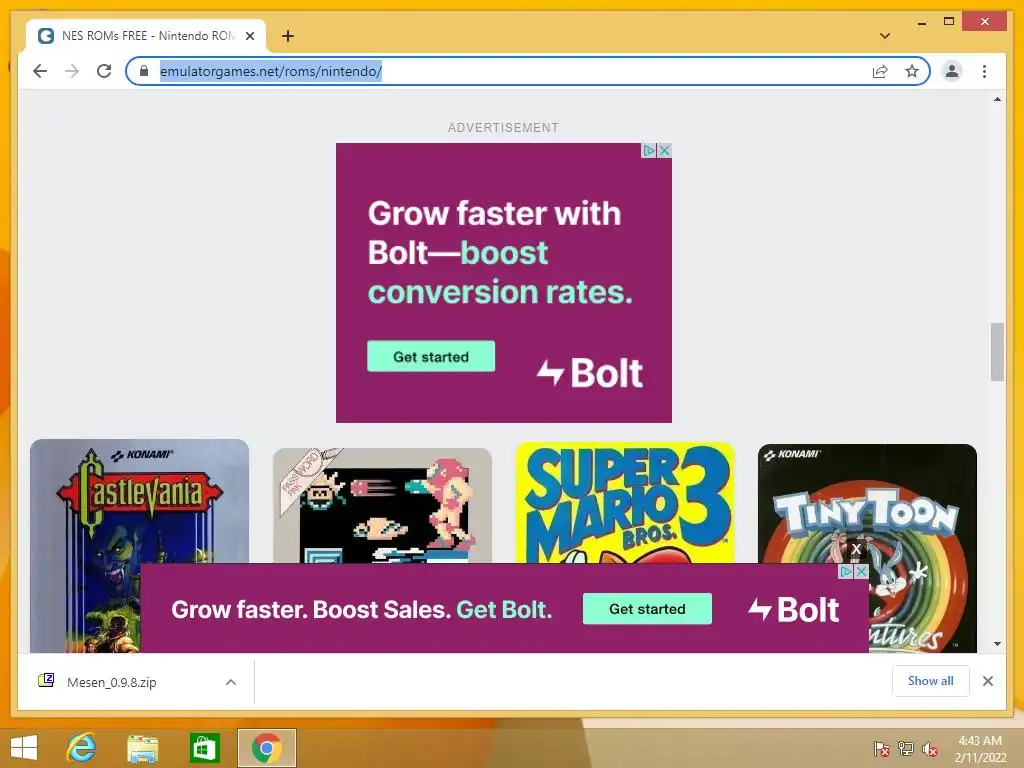Viewport: 1024px width, 768px height.
Task: Select the NES ROMs FREE tab
Action: [x=146, y=36]
